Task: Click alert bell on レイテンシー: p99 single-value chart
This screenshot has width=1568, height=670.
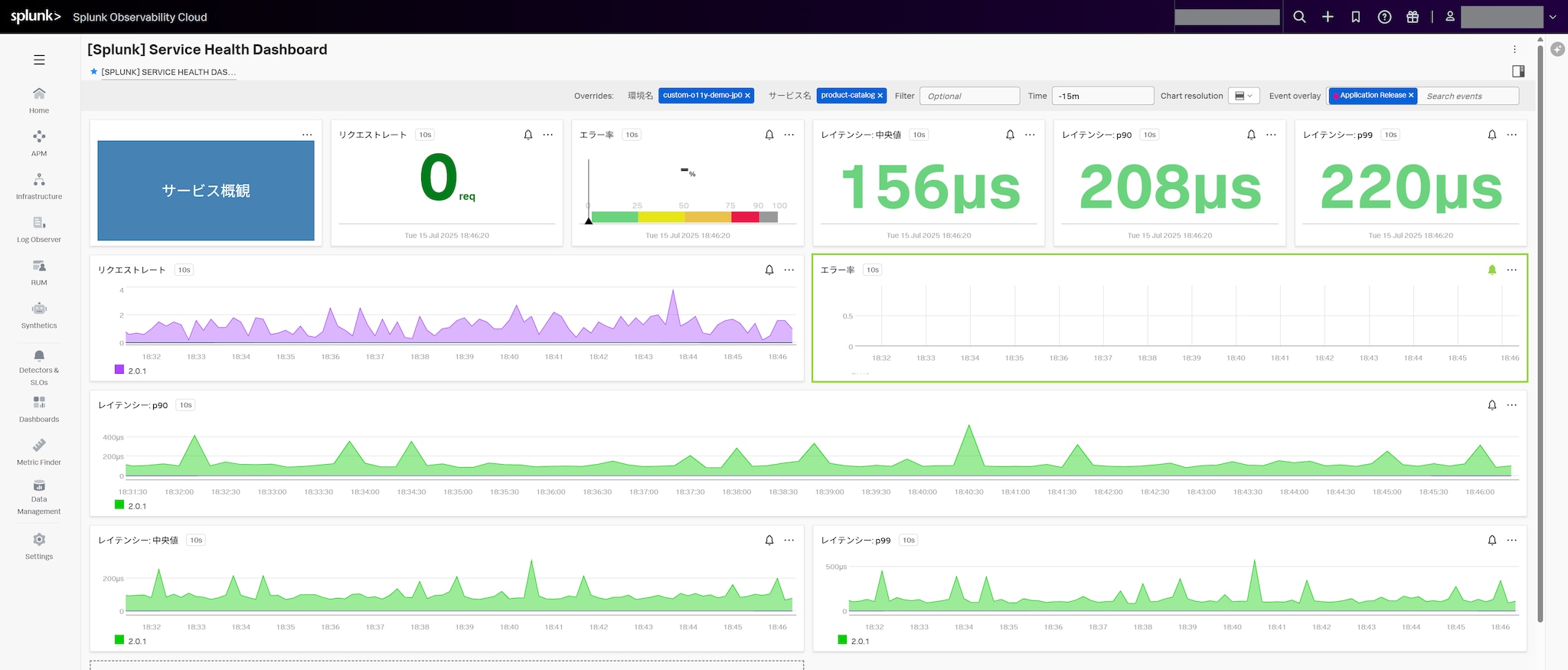Action: coord(1492,135)
